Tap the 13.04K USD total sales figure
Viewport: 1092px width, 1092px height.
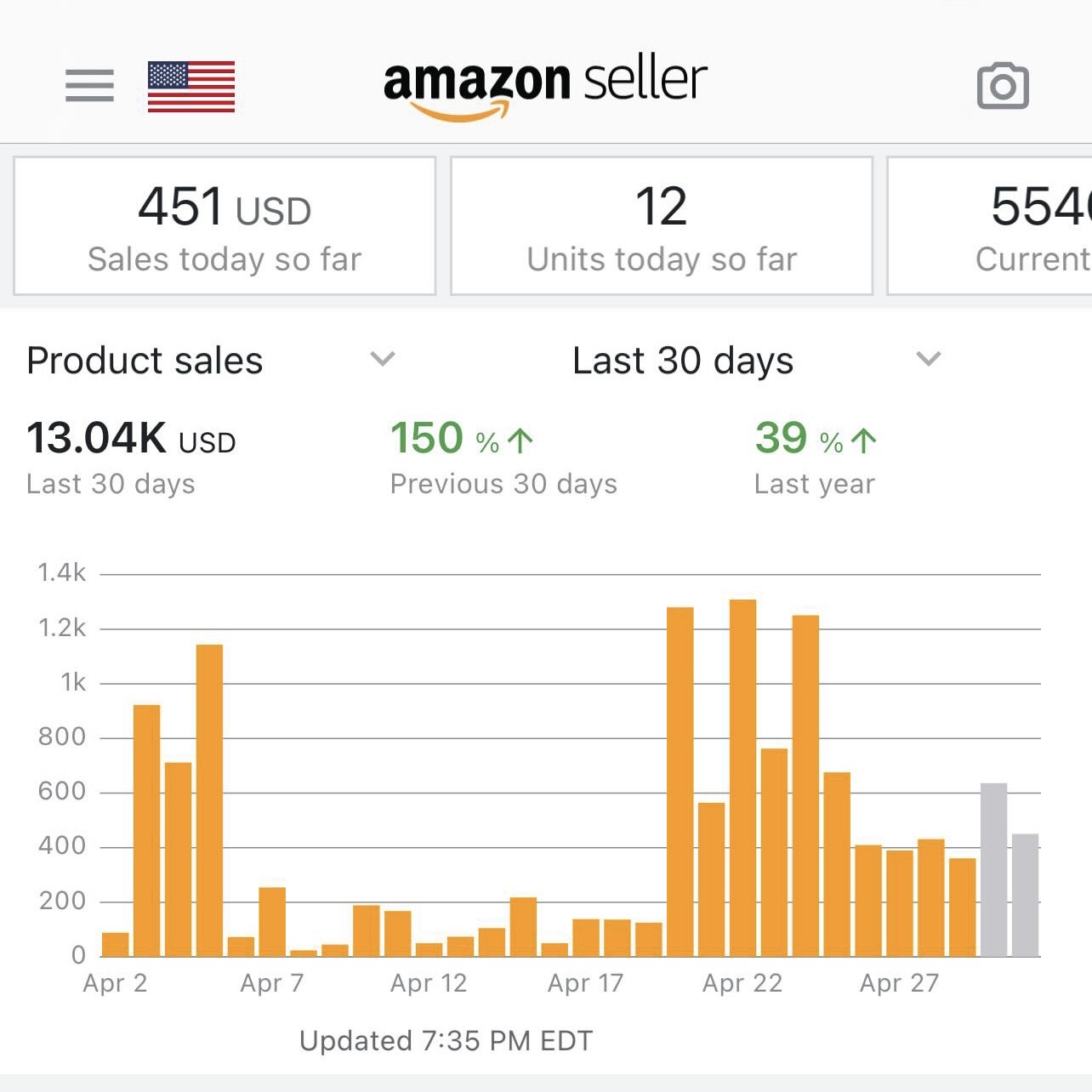click(131, 458)
